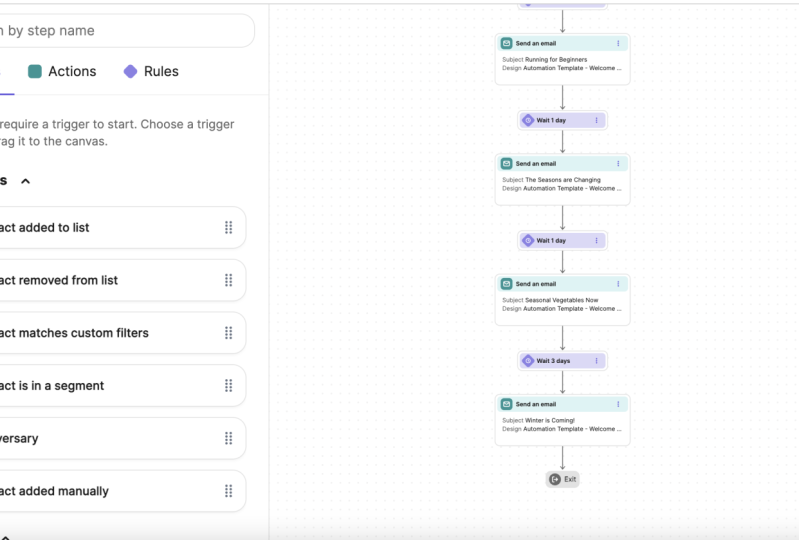Open three-dot menu on Seasons are Changing email
Image resolution: width=799 pixels, height=540 pixels.
click(618, 164)
